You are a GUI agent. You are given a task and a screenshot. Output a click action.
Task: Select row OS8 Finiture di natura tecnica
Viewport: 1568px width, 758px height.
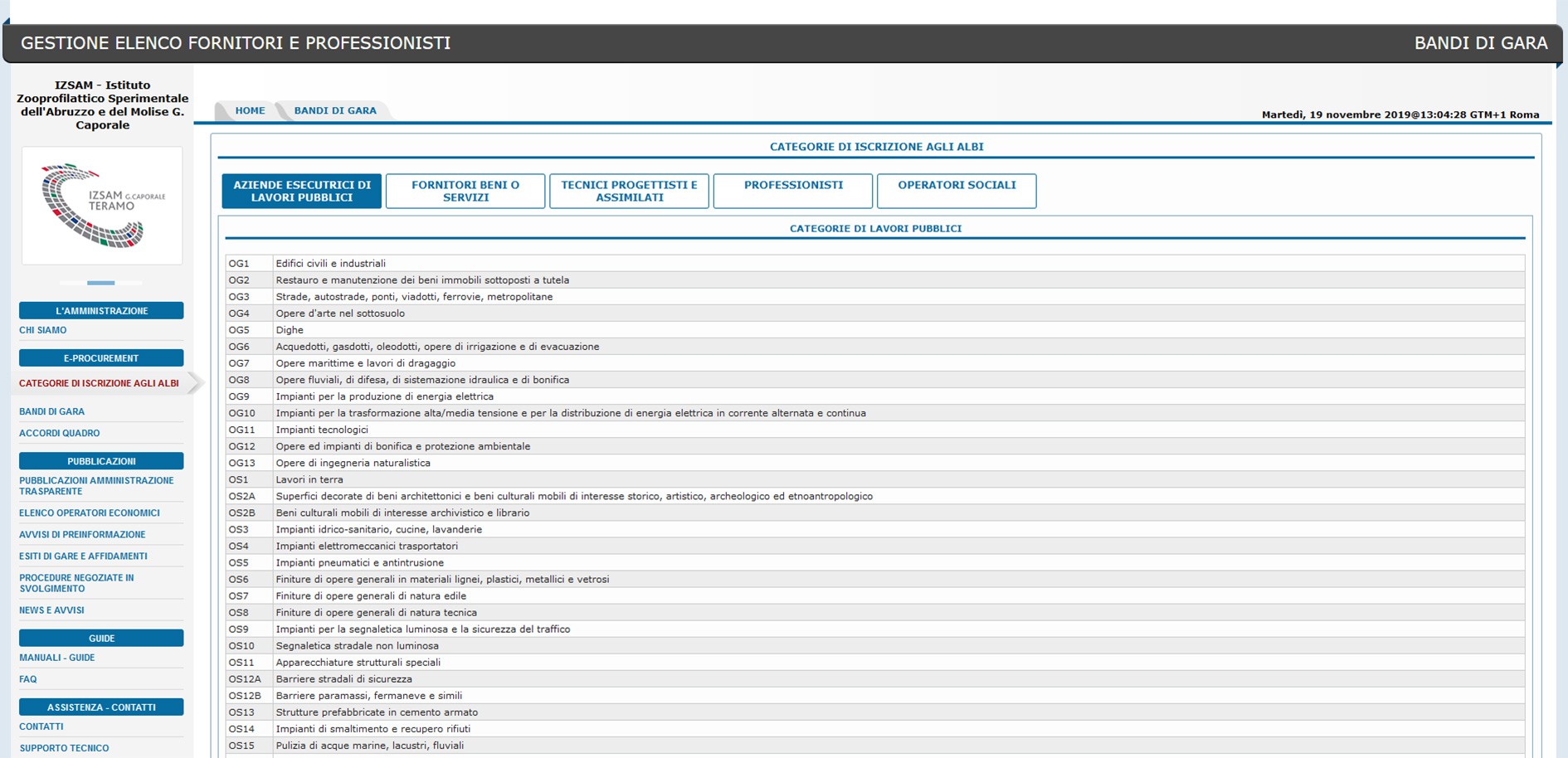click(x=875, y=611)
